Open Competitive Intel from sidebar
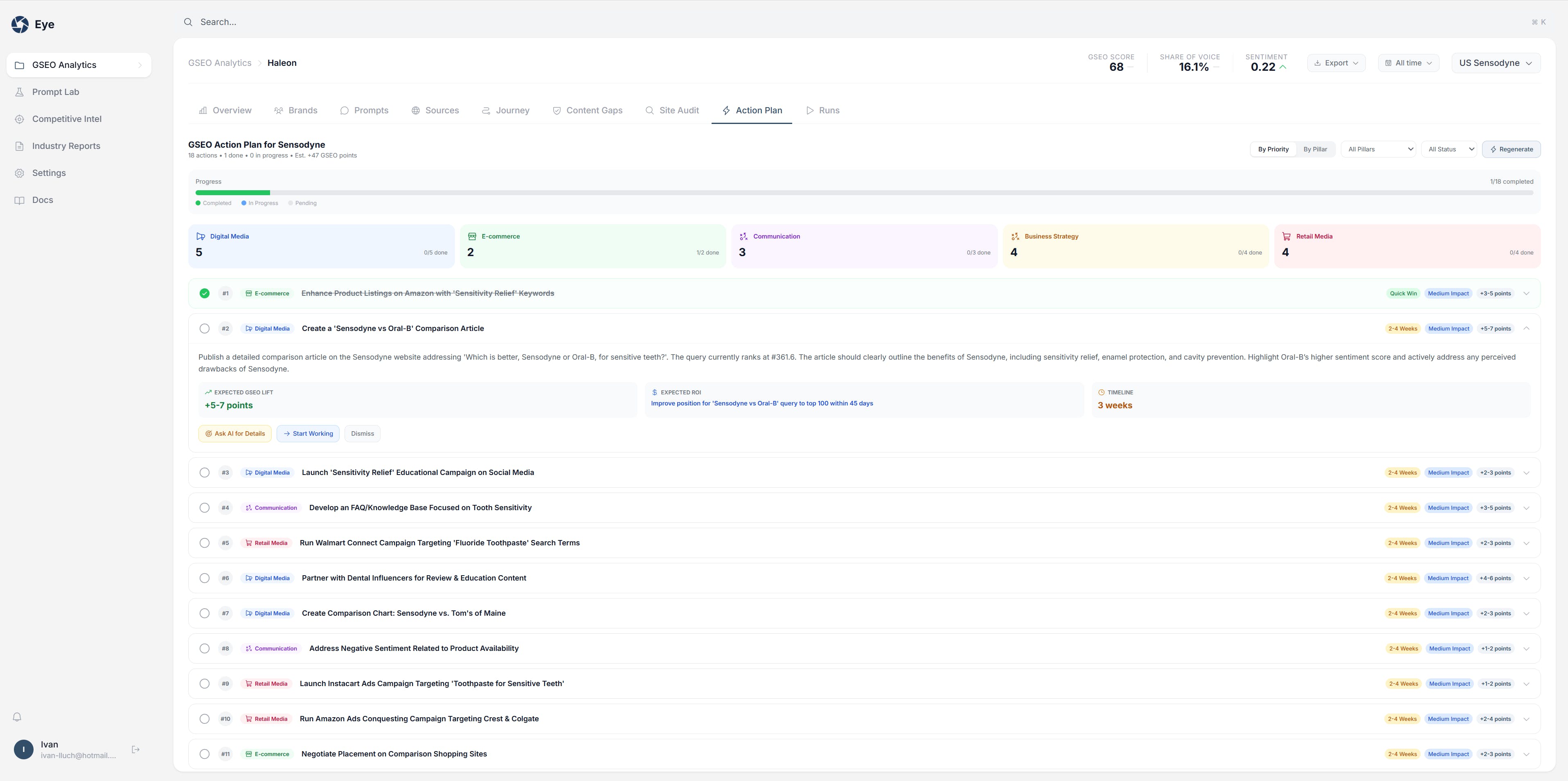The width and height of the screenshot is (1568, 781). click(x=66, y=119)
